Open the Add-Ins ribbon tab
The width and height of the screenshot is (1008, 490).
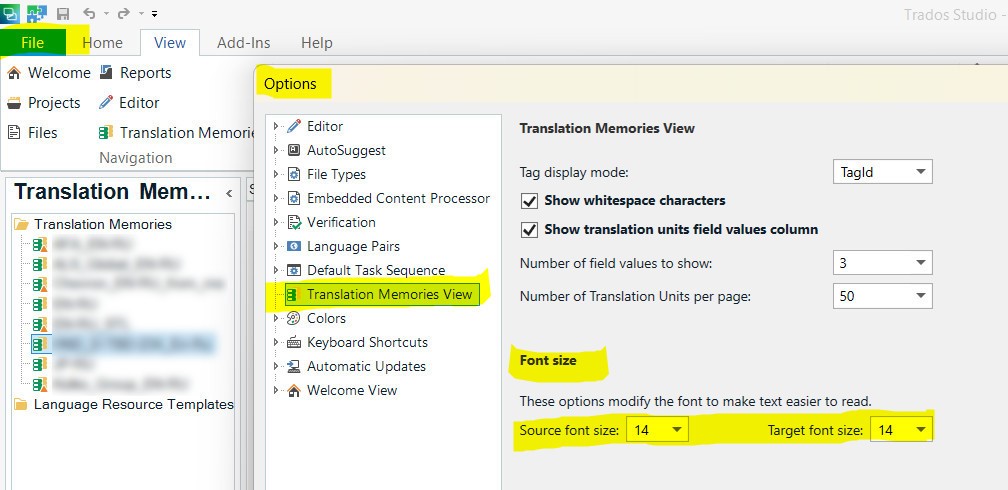pos(244,43)
